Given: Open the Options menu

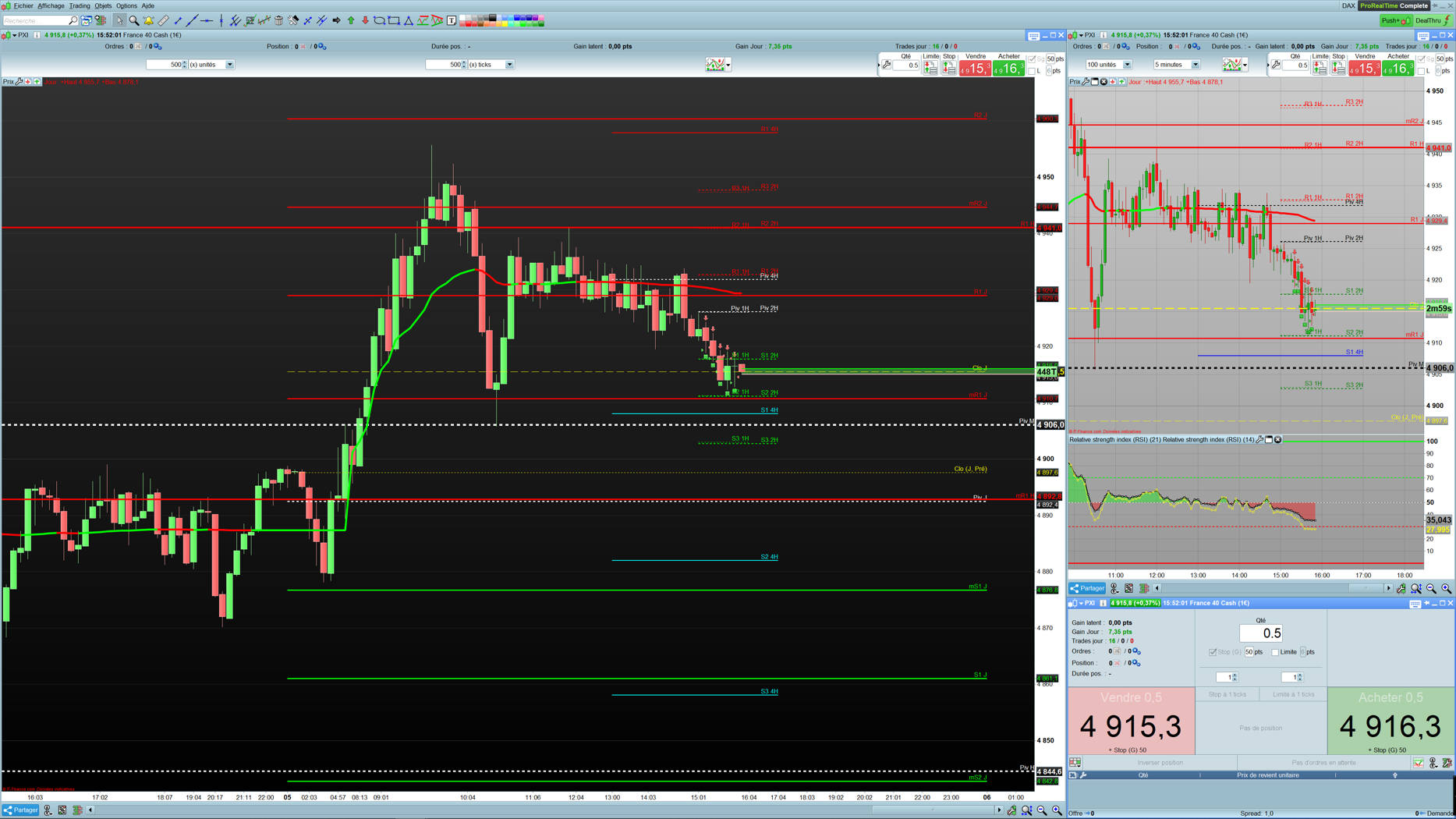Looking at the screenshot, I should click(x=126, y=5).
